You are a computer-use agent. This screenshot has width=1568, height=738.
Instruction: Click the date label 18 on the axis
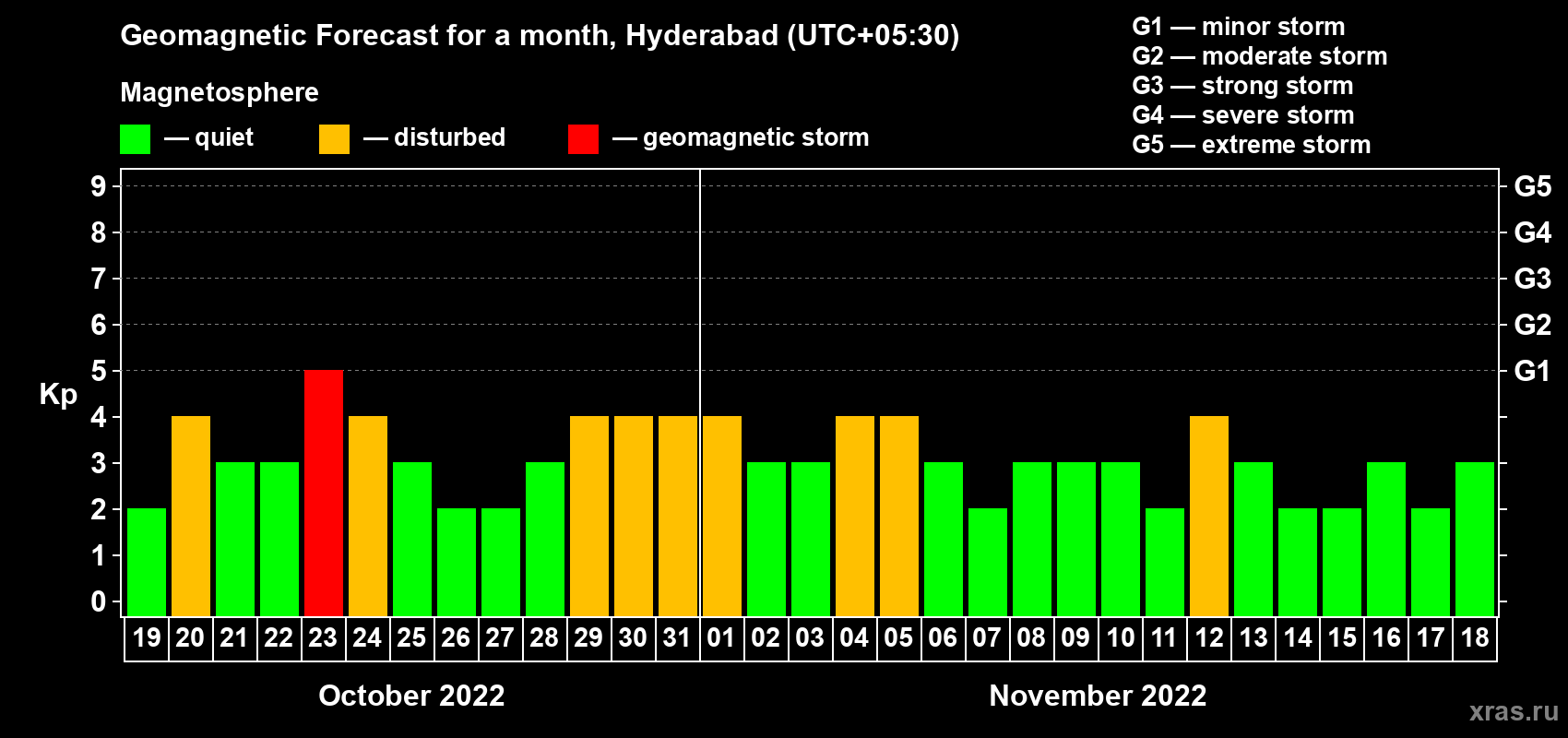click(1475, 638)
